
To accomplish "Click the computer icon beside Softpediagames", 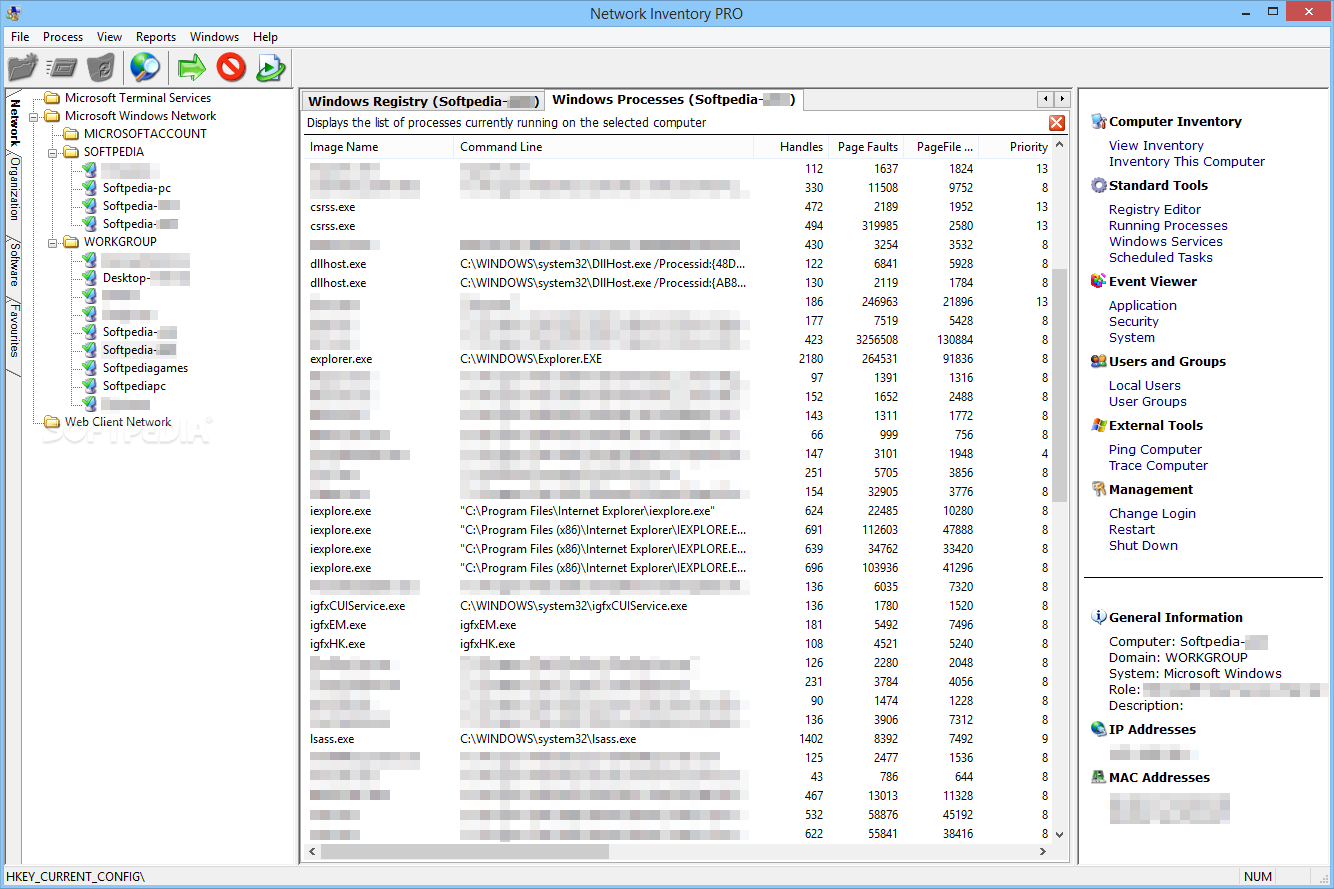I will 90,368.
